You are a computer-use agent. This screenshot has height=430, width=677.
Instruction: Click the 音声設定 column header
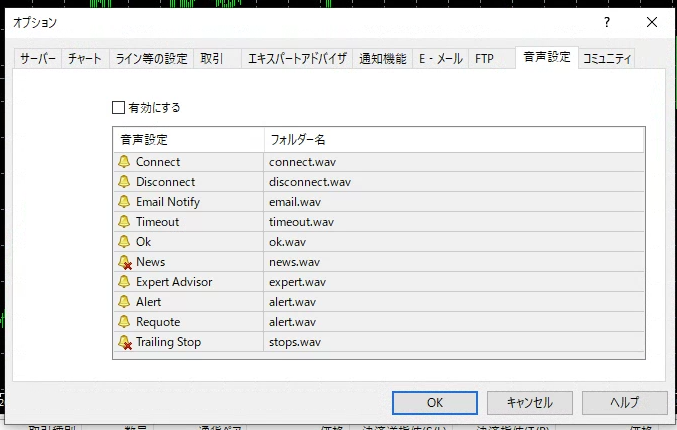[x=189, y=140]
